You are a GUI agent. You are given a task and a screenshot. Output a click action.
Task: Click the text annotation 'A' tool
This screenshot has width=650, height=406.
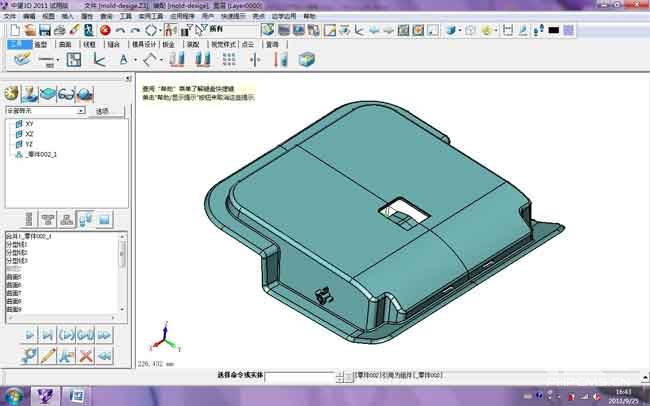click(124, 60)
